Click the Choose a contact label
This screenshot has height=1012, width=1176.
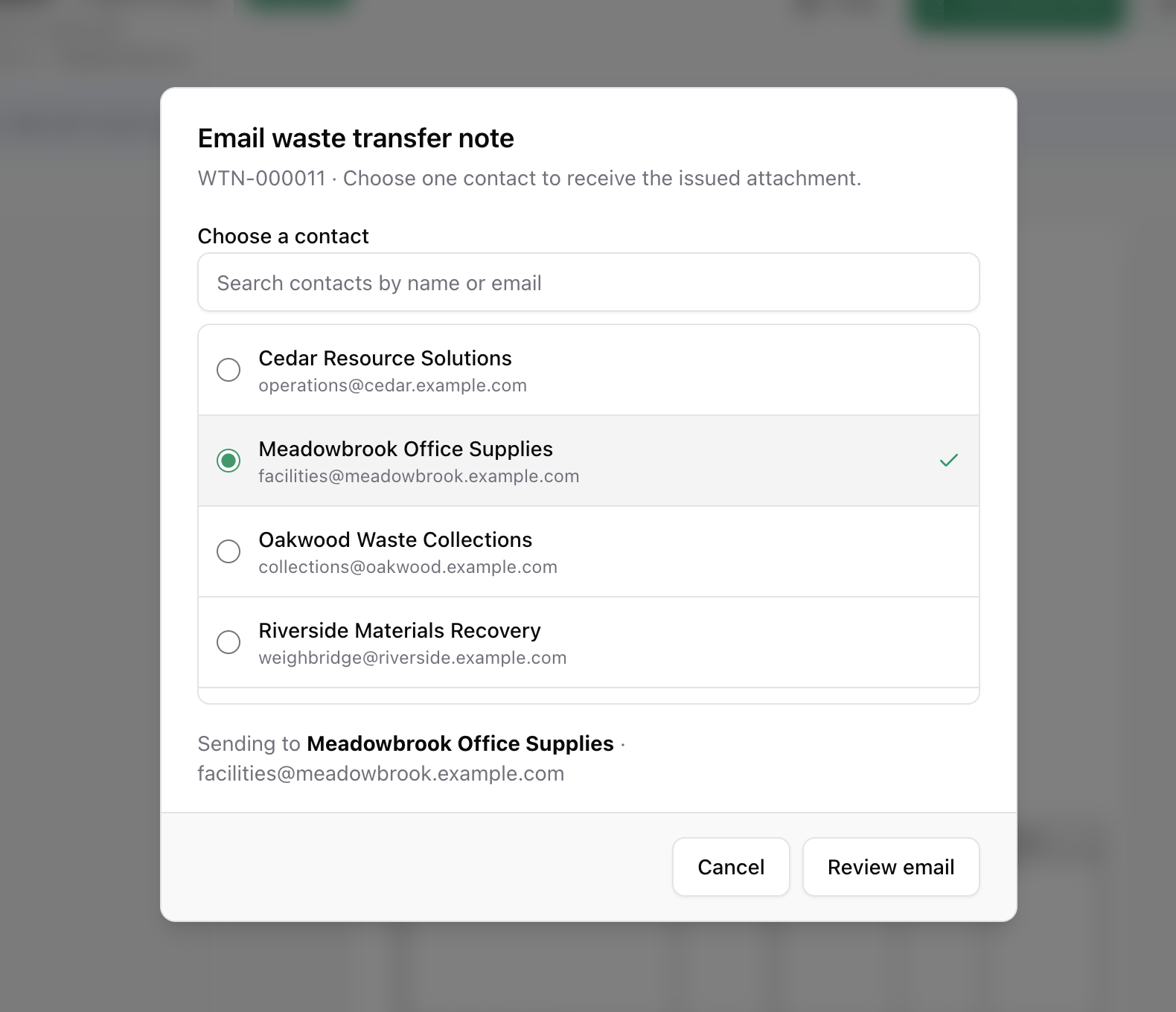[x=283, y=236]
